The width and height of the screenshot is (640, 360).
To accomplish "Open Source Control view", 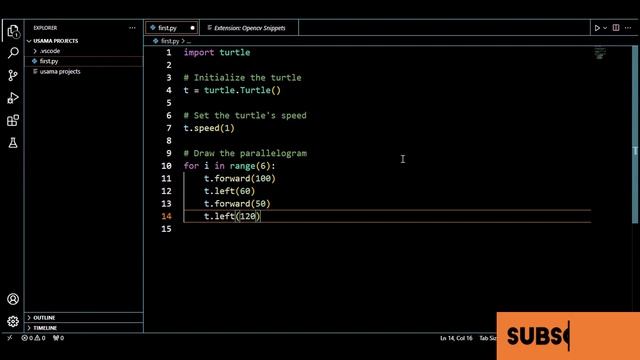I will tap(13, 76).
